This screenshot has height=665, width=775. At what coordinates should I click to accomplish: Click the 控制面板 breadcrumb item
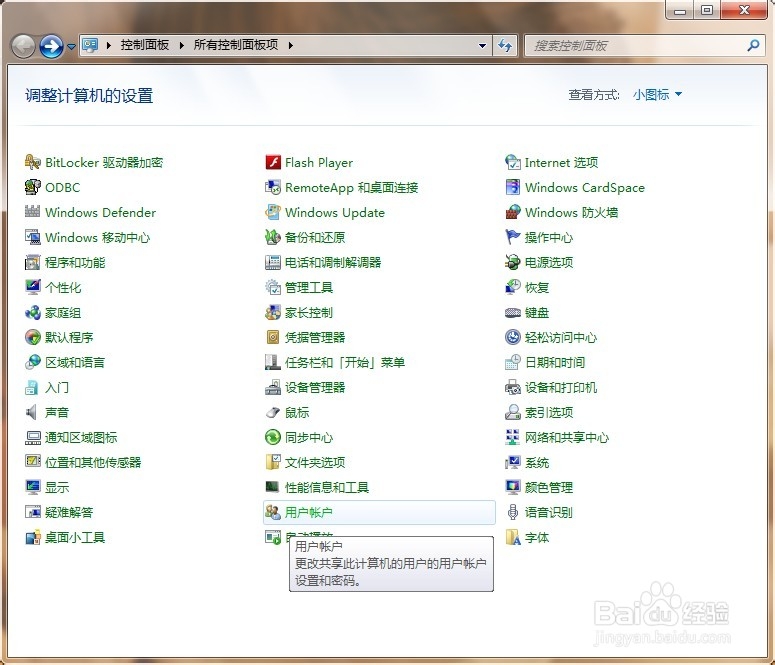click(145, 45)
